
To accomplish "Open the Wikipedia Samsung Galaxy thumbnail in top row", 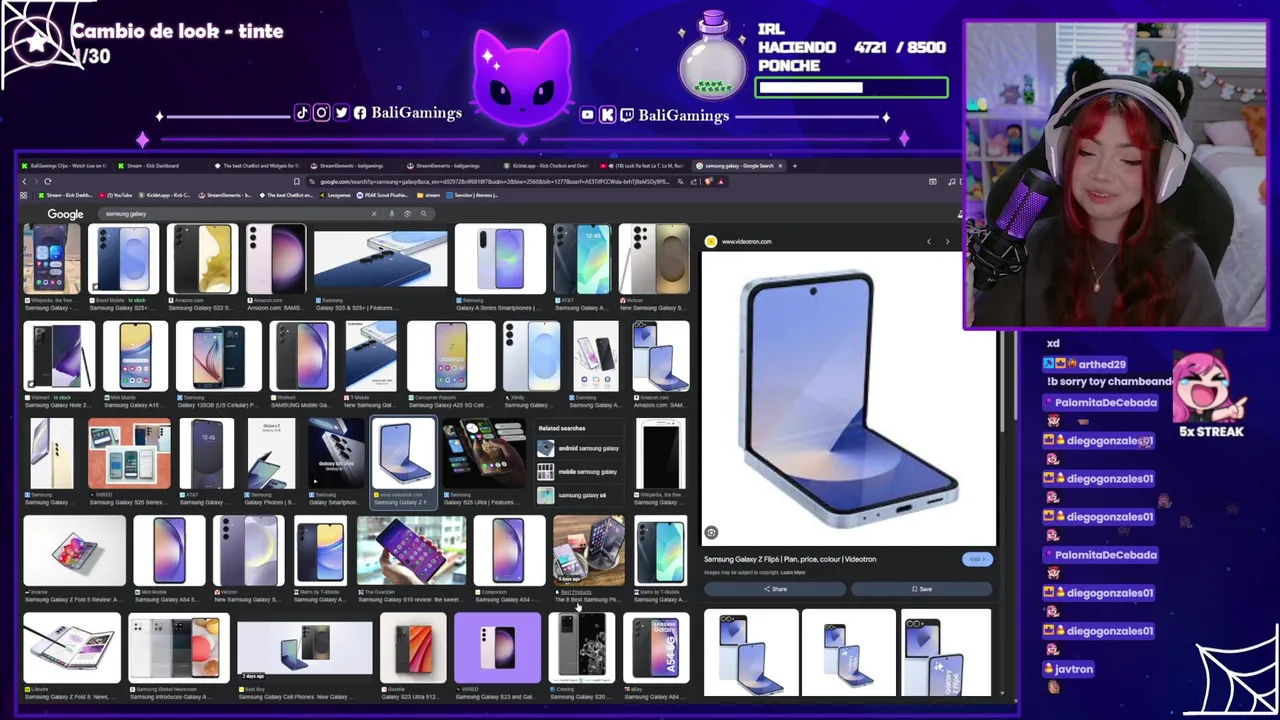I will click(52, 259).
